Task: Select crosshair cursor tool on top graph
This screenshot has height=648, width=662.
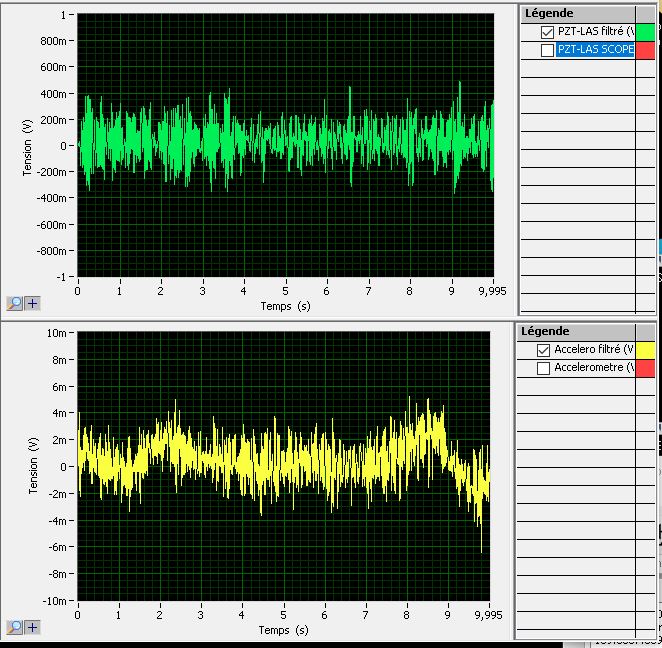Action: coord(33,303)
